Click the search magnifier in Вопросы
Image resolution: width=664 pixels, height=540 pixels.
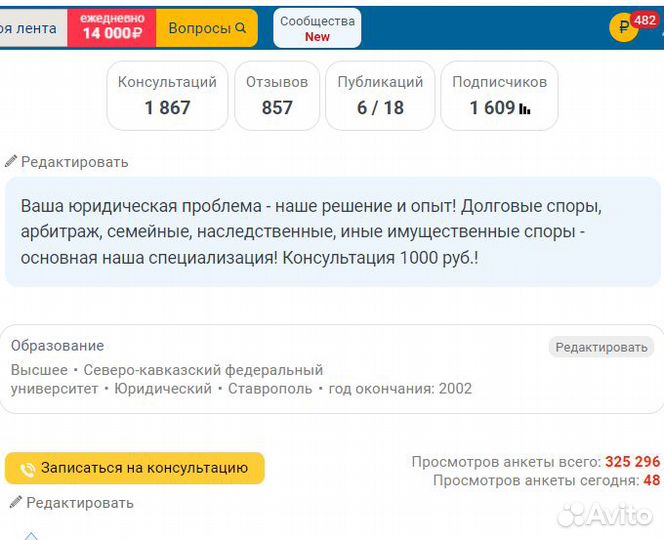[241, 28]
